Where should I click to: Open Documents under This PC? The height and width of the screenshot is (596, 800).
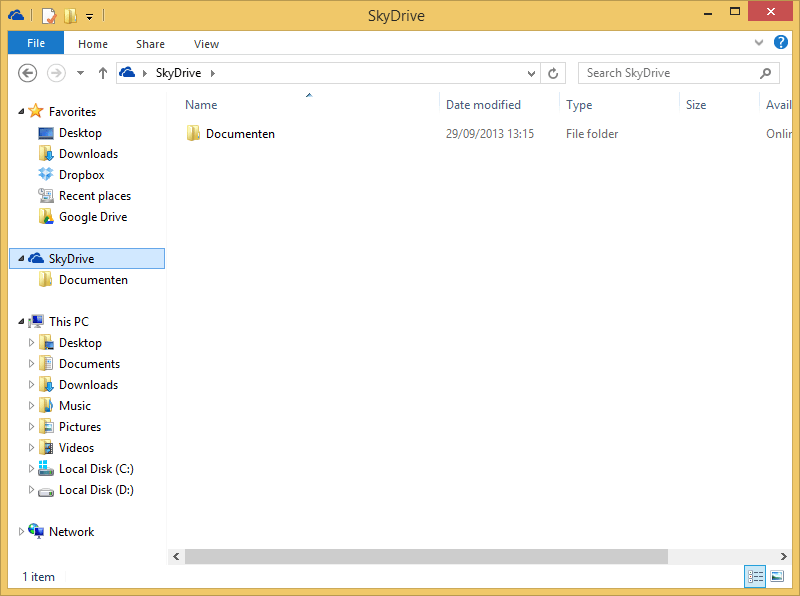tap(89, 364)
